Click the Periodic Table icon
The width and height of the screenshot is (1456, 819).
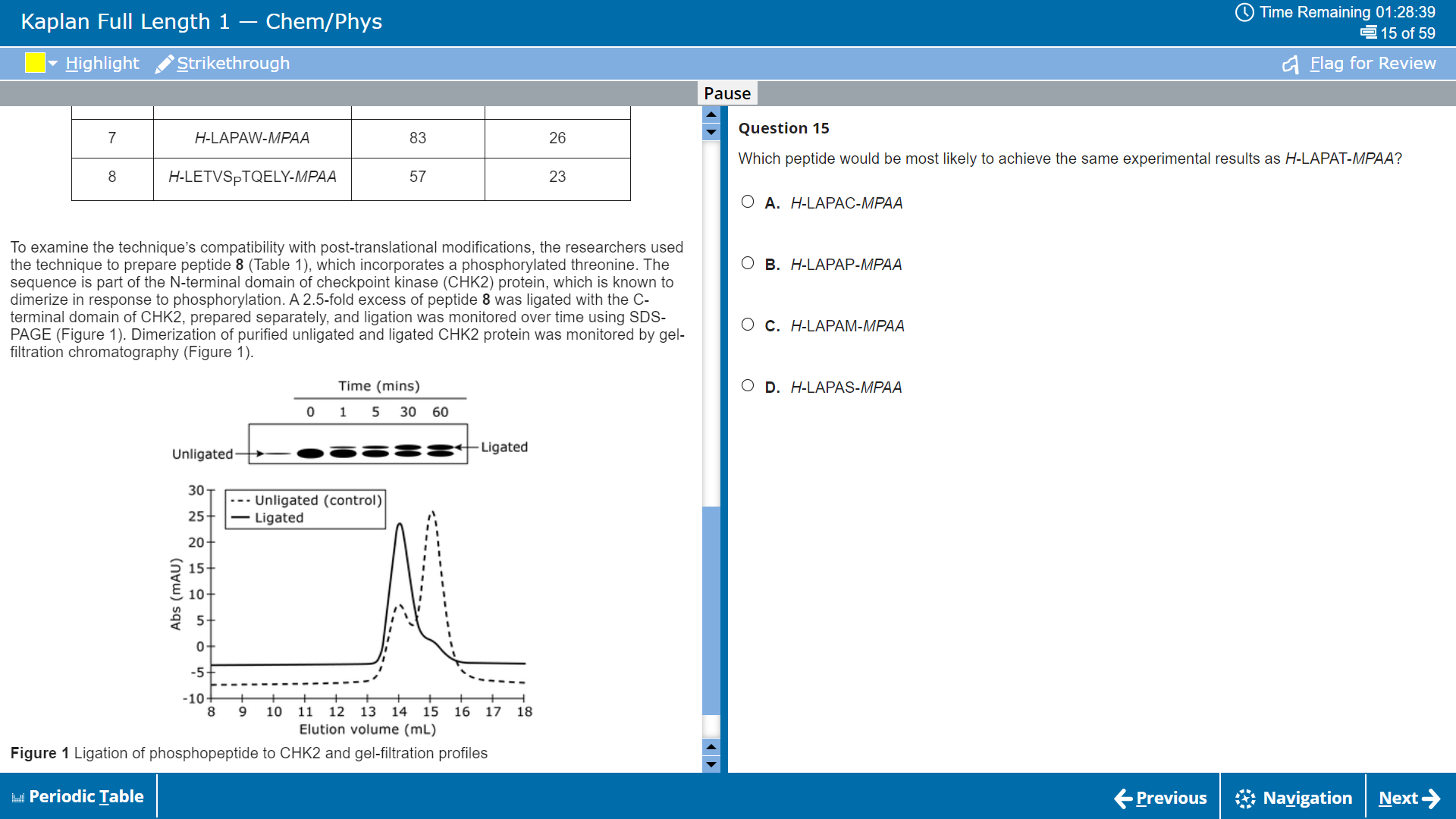(18, 797)
